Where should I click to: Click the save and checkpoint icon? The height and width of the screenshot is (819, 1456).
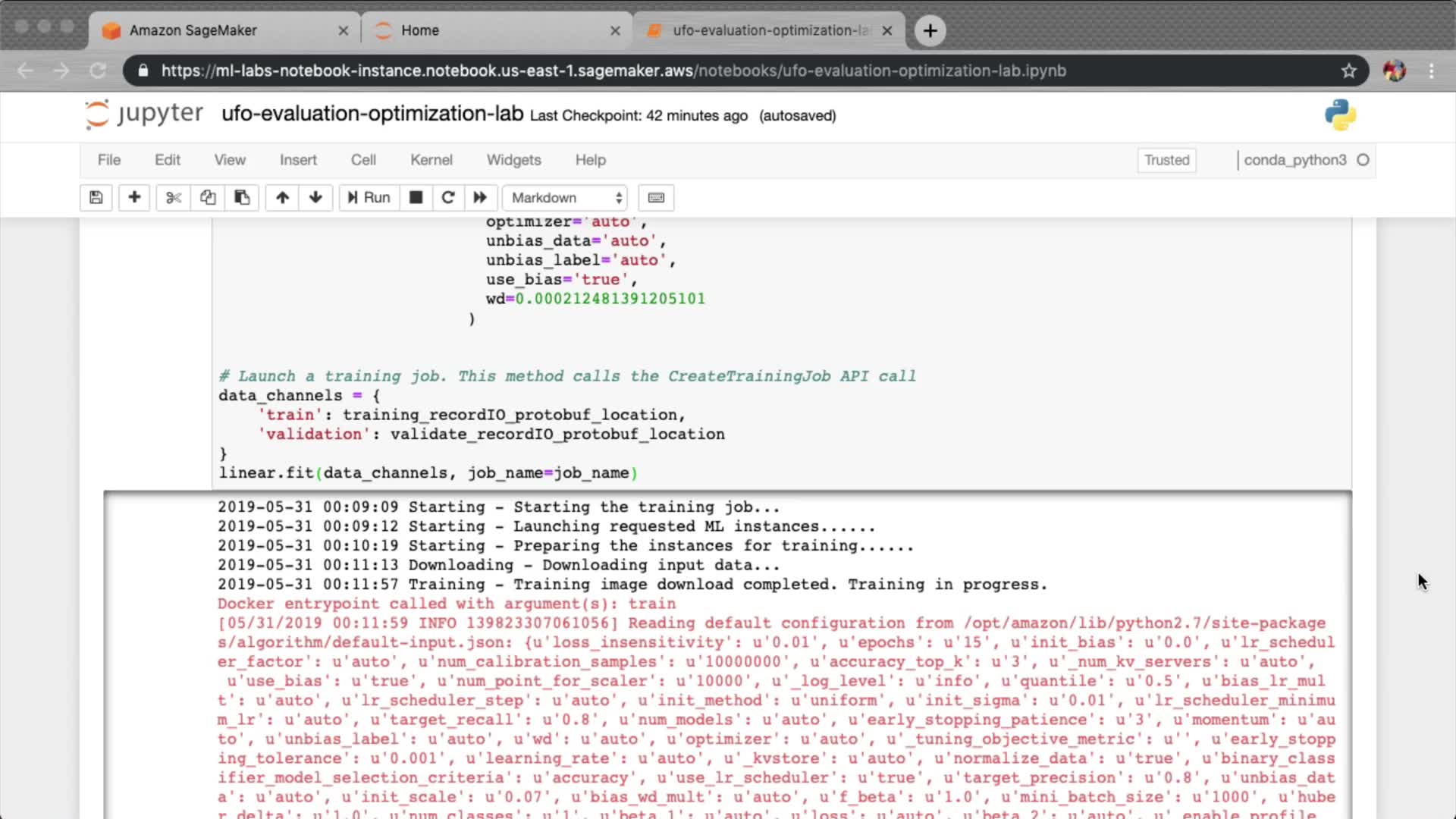(96, 198)
